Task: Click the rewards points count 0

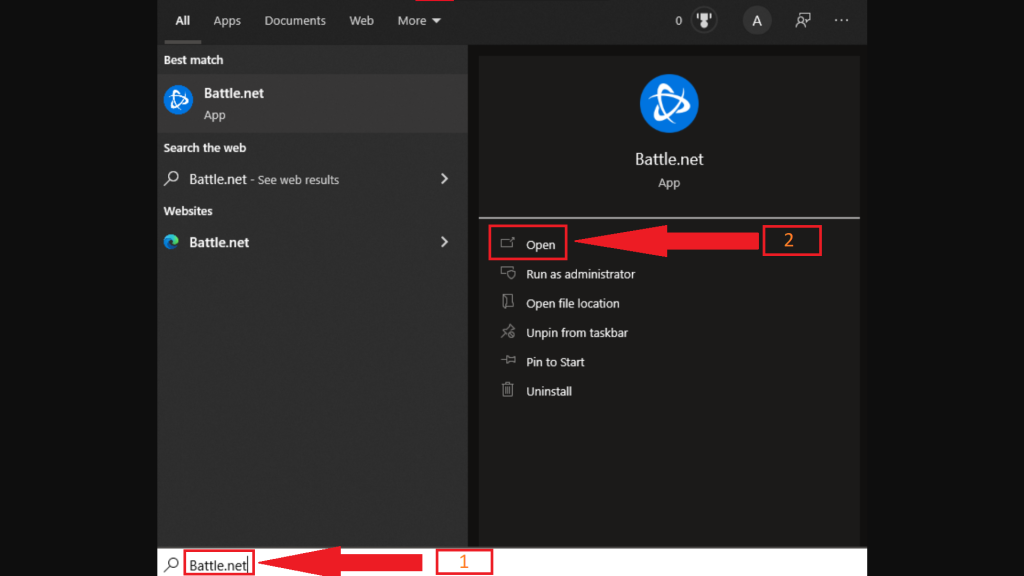Action: (x=679, y=21)
